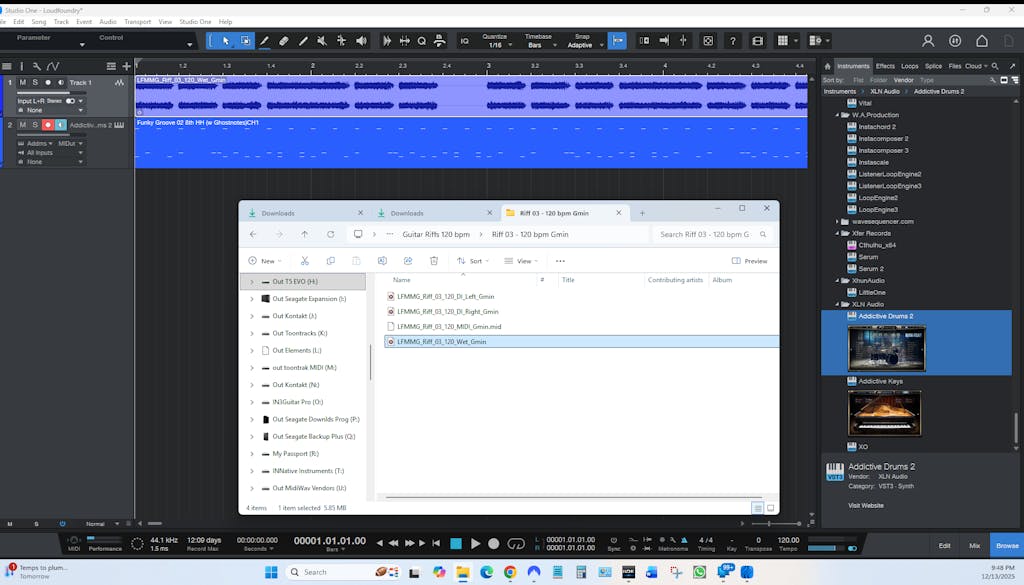Disable record arm on Addictive Drums track

click(47, 125)
